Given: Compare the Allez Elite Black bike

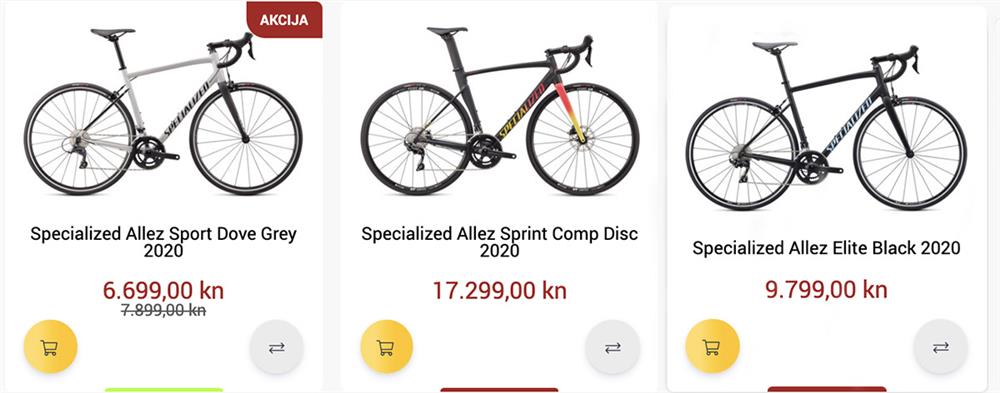Looking at the screenshot, I should tap(941, 347).
